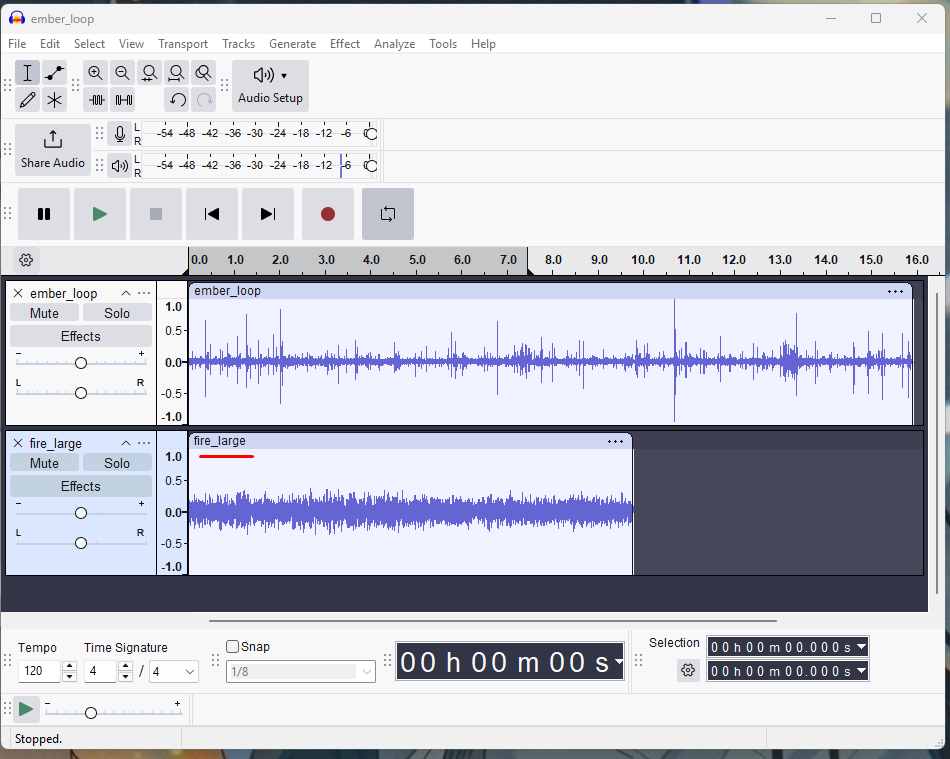950x759 pixels.
Task: Fit project to width zoom icon
Action: (176, 73)
